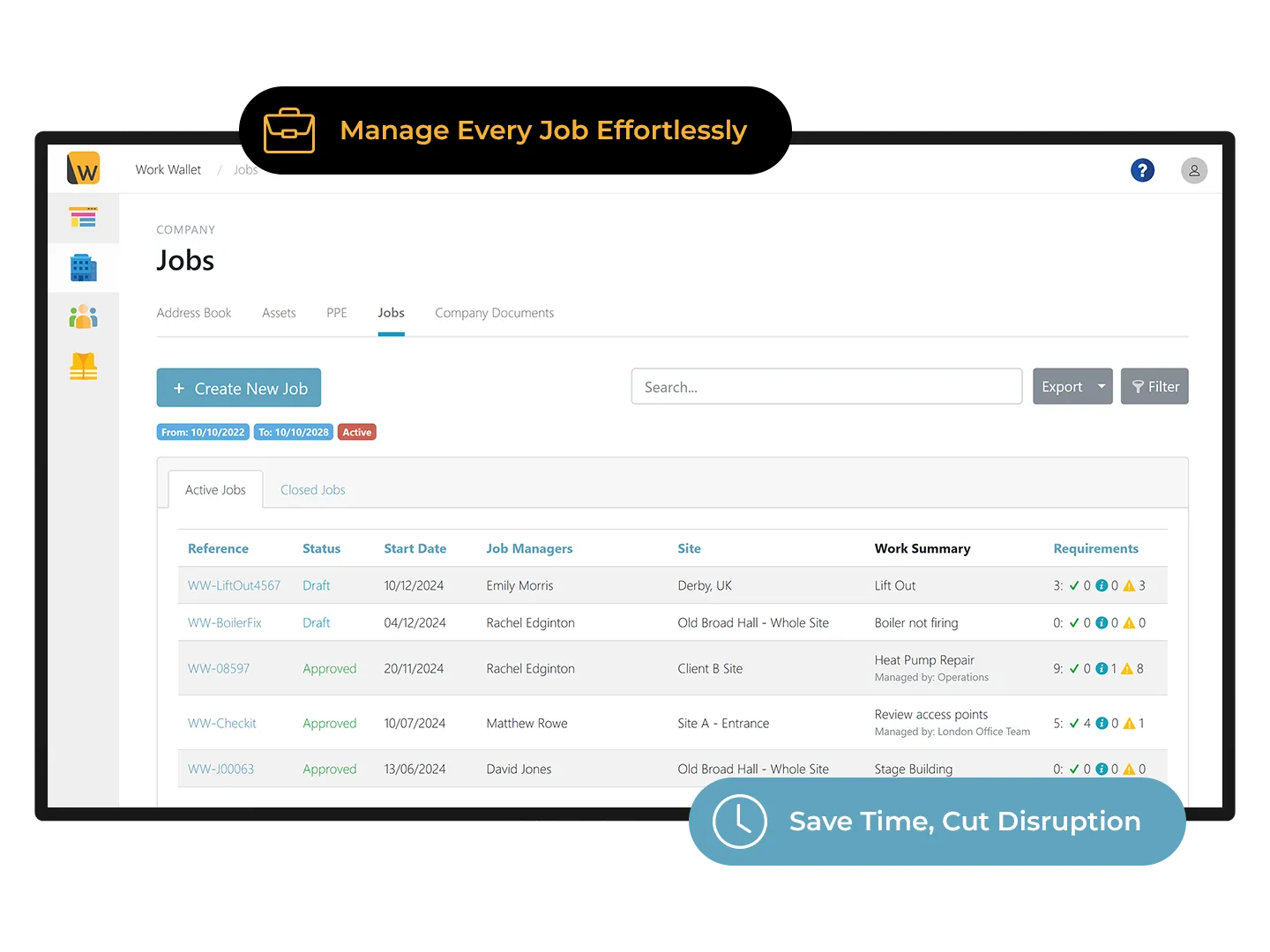Click the Create New Job button

click(x=238, y=388)
